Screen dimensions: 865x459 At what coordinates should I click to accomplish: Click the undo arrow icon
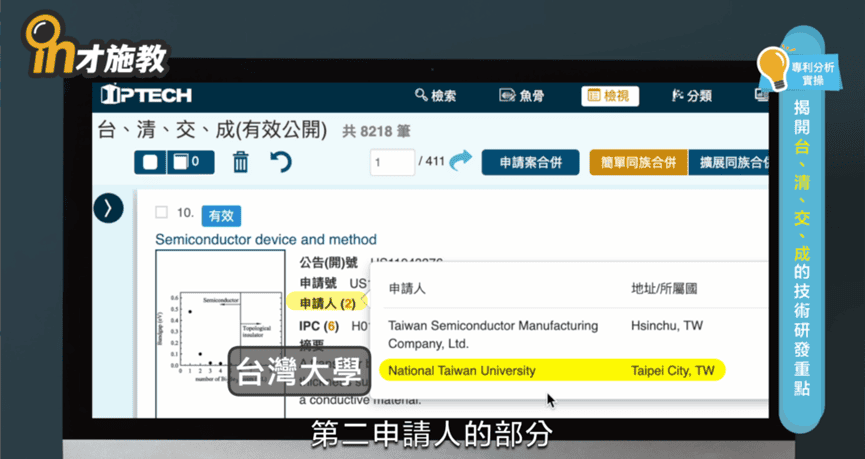tap(281, 161)
